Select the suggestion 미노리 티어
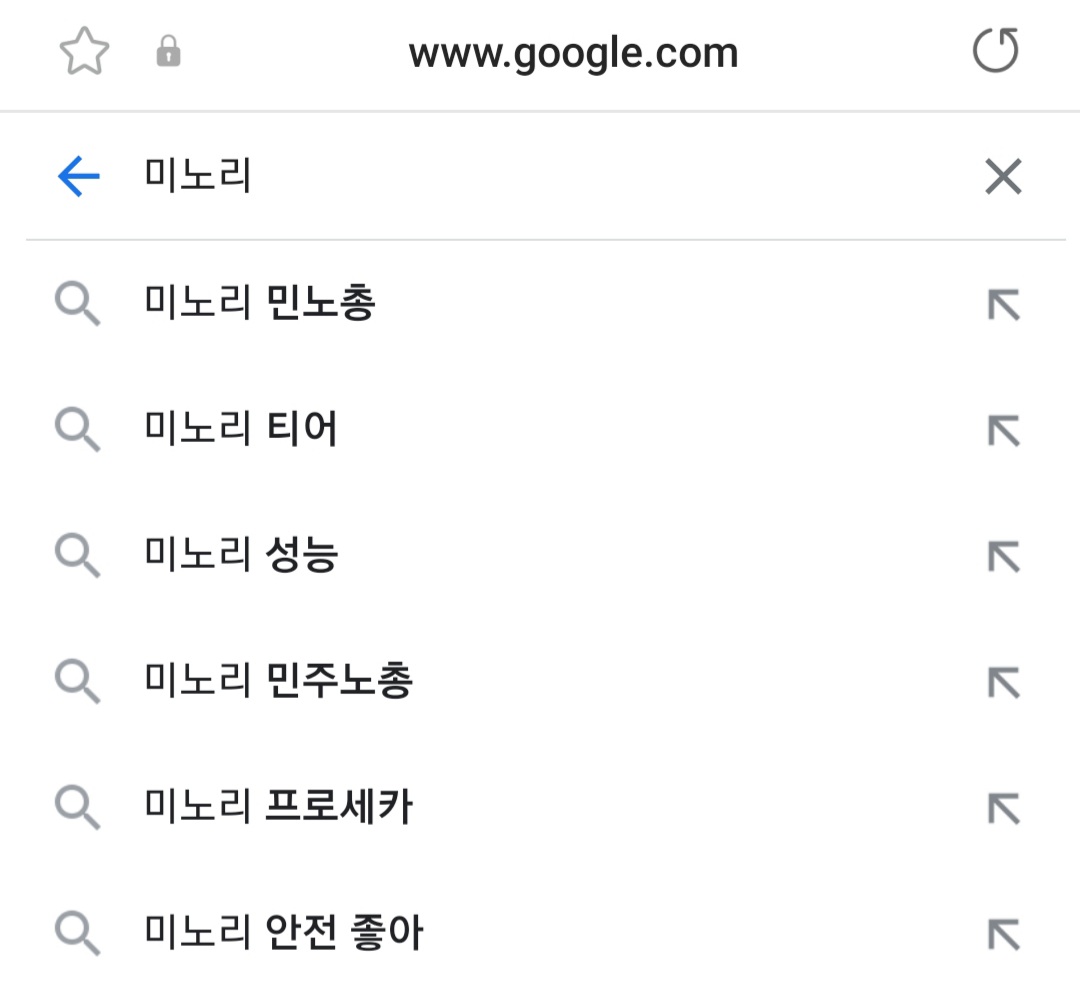Viewport: 1080px width, 989px height. click(x=241, y=430)
